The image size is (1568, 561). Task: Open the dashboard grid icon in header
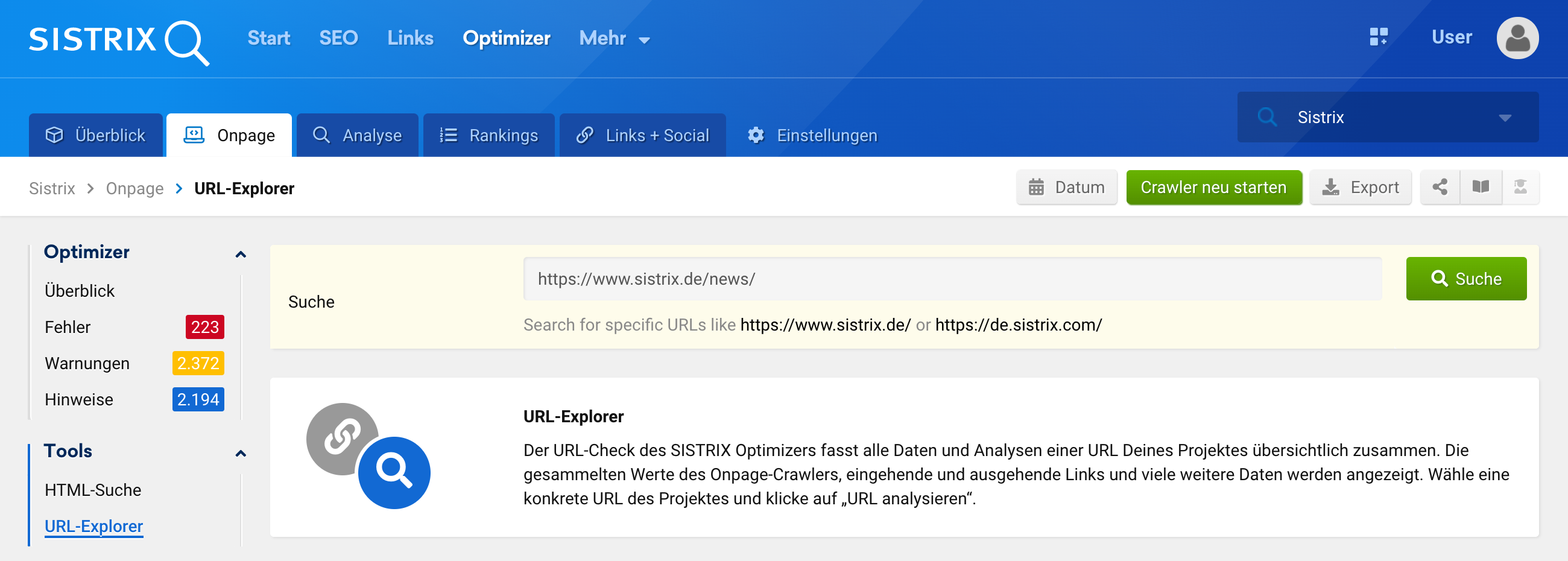pos(1378,37)
